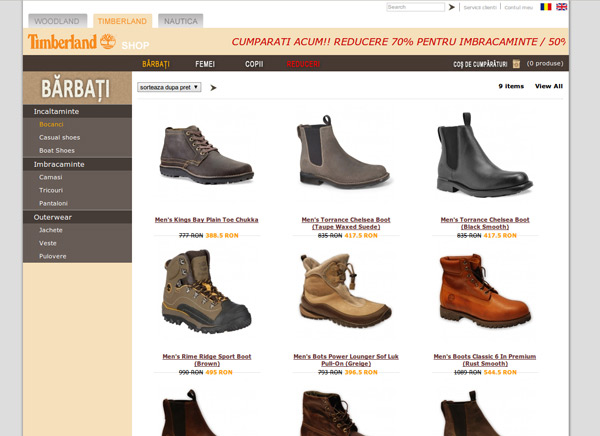Select Tricouri in the sidebar
Viewport: 600px width, 436px height.
tap(51, 190)
